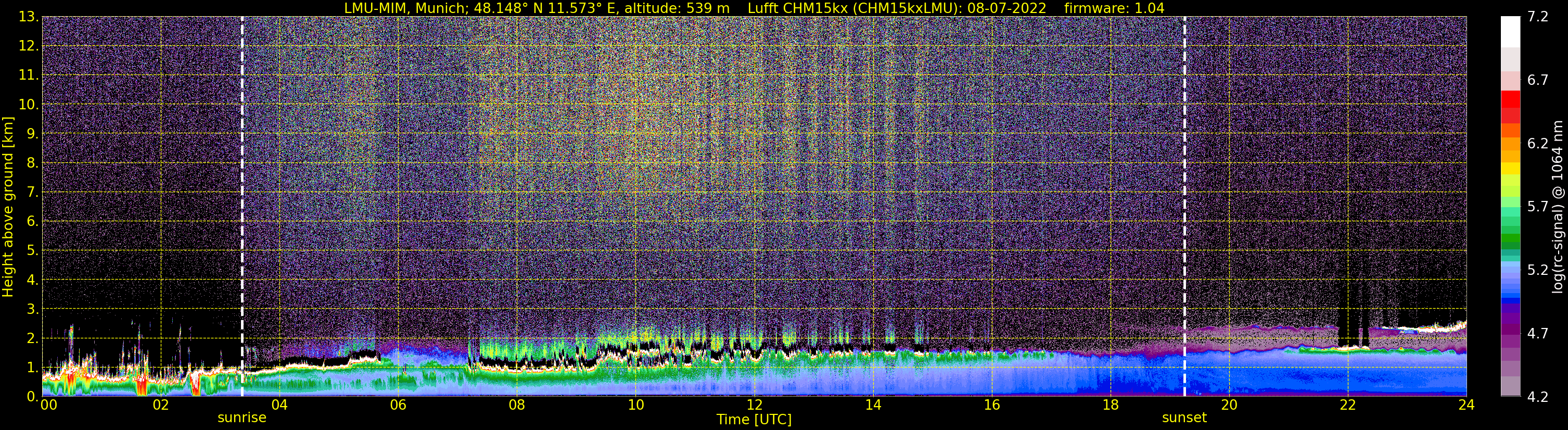
Task: Click the red segment of the colorbar
Action: click(1510, 99)
